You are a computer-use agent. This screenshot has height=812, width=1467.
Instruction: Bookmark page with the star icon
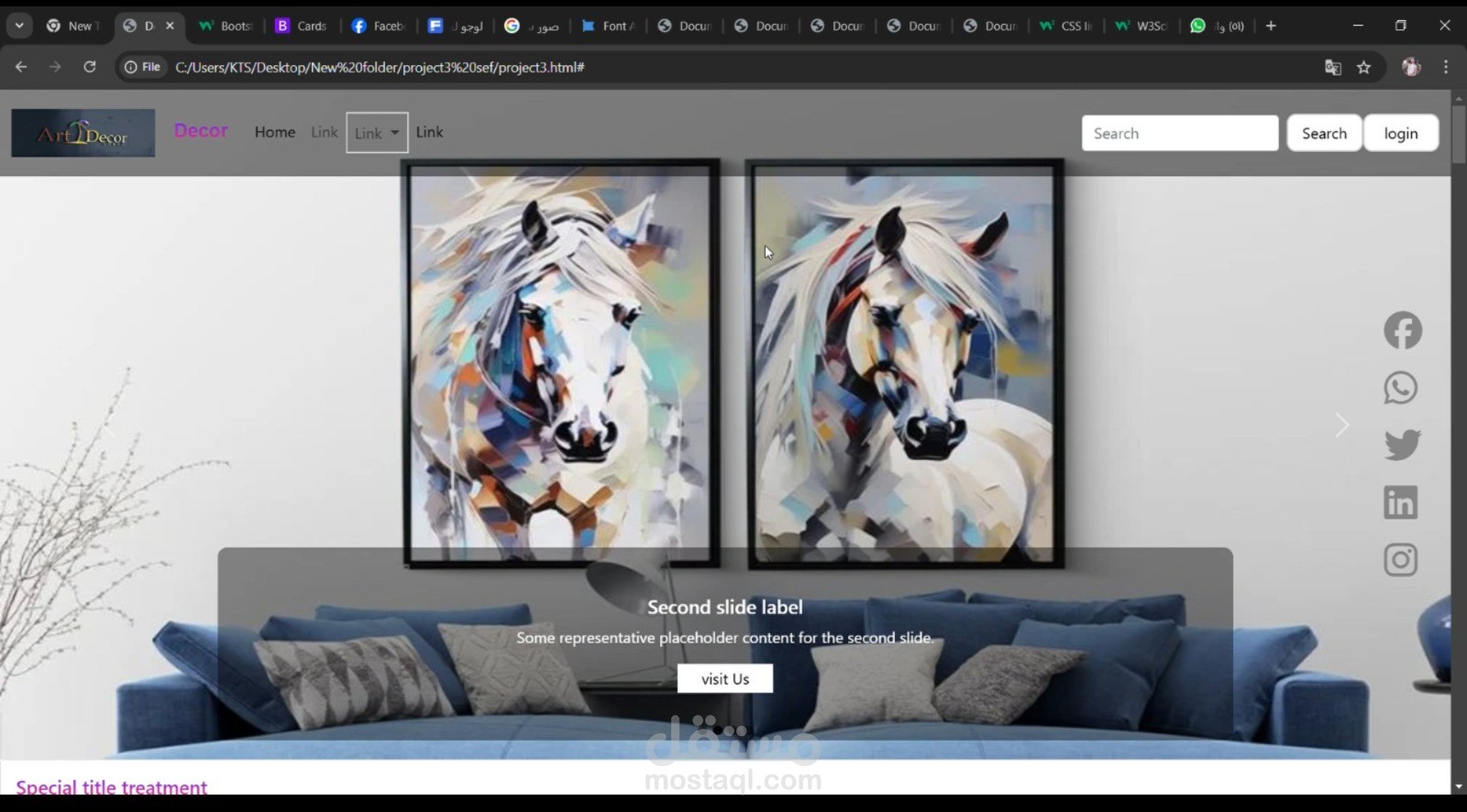pos(1363,67)
